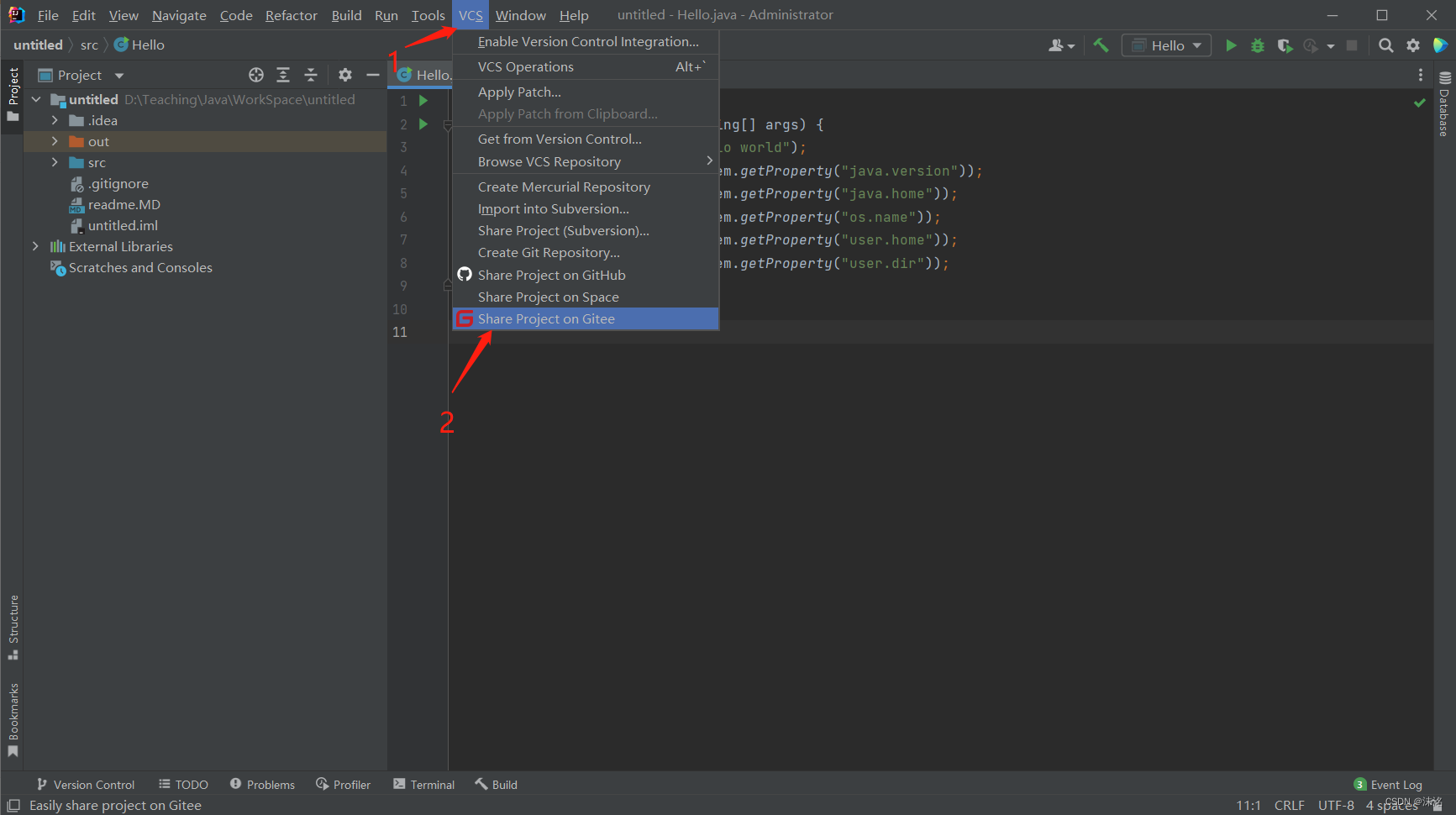Choose Get from Version Control
Screen dimensions: 1456x815
(586, 139)
